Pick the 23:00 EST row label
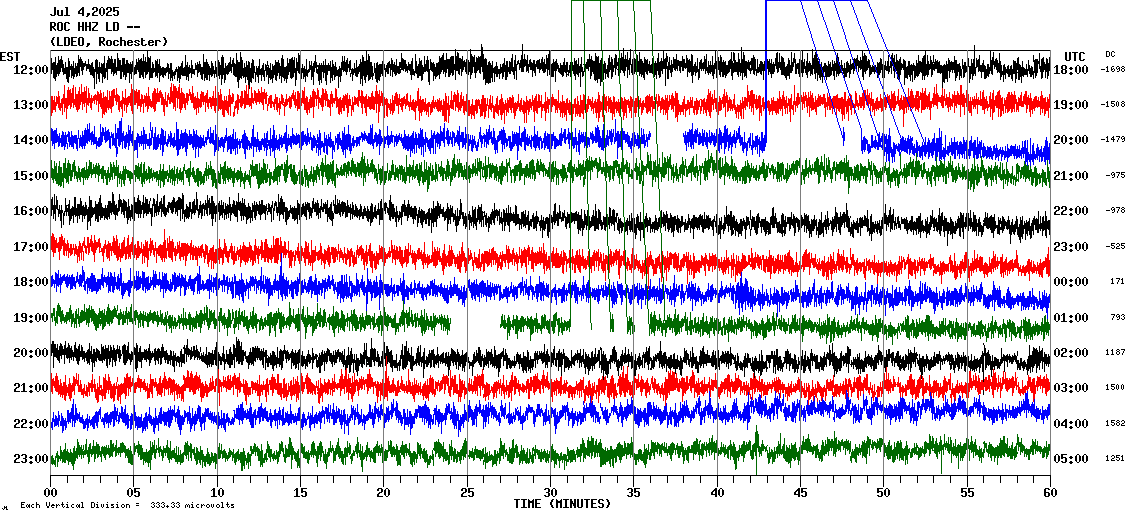 (x=31, y=459)
